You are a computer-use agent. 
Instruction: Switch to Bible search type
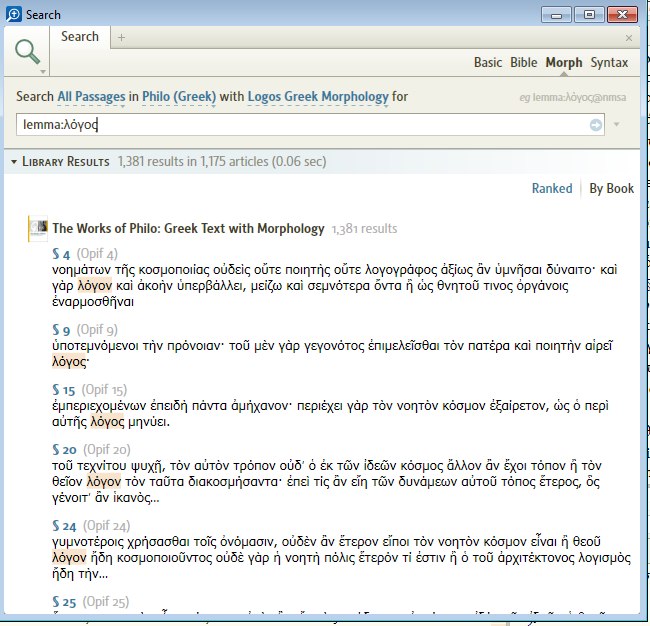coord(524,63)
